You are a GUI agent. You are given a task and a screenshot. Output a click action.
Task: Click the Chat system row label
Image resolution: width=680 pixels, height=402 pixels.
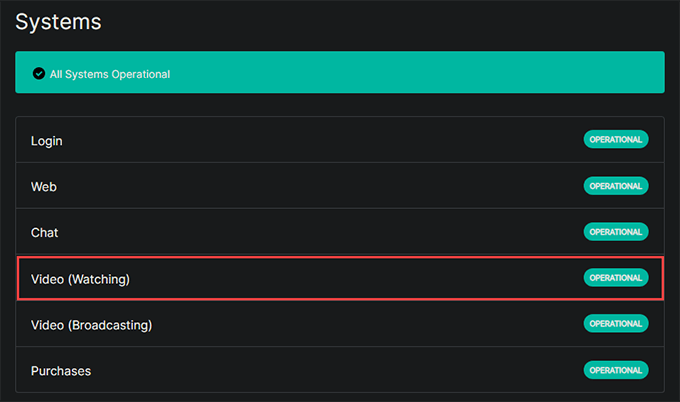point(45,233)
